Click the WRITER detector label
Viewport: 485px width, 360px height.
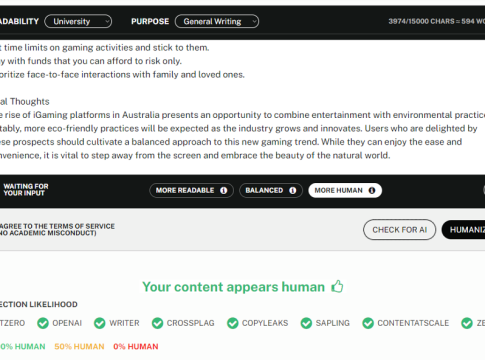pos(124,323)
